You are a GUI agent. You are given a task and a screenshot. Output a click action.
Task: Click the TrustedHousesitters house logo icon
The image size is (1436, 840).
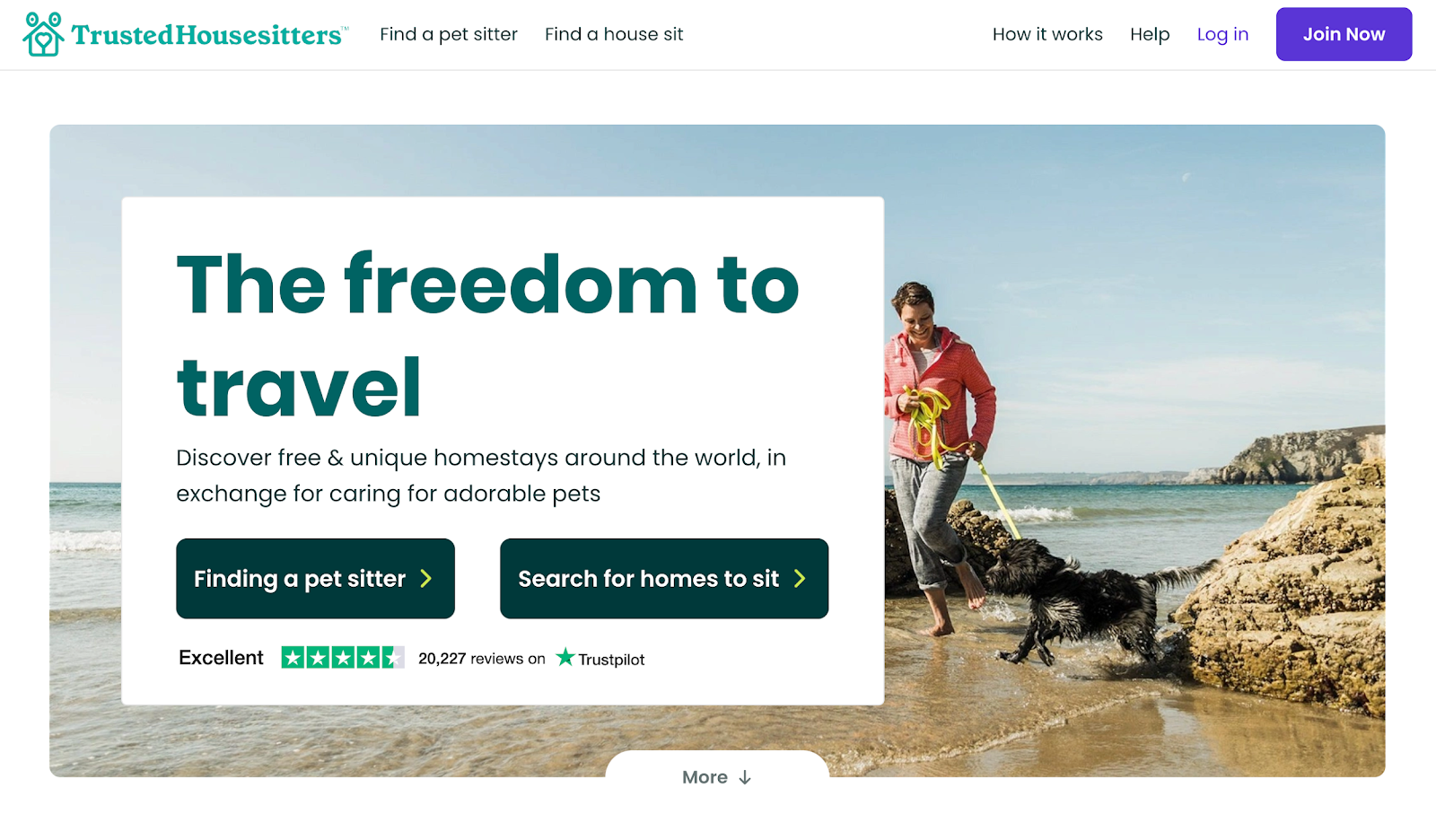click(x=43, y=34)
